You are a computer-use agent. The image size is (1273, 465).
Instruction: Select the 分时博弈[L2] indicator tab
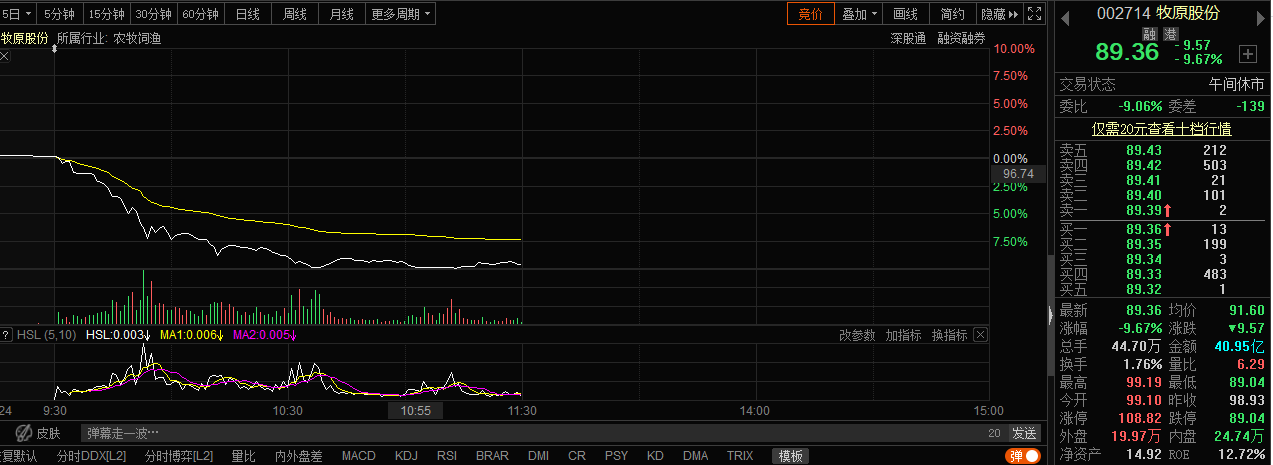pyautogui.click(x=179, y=456)
